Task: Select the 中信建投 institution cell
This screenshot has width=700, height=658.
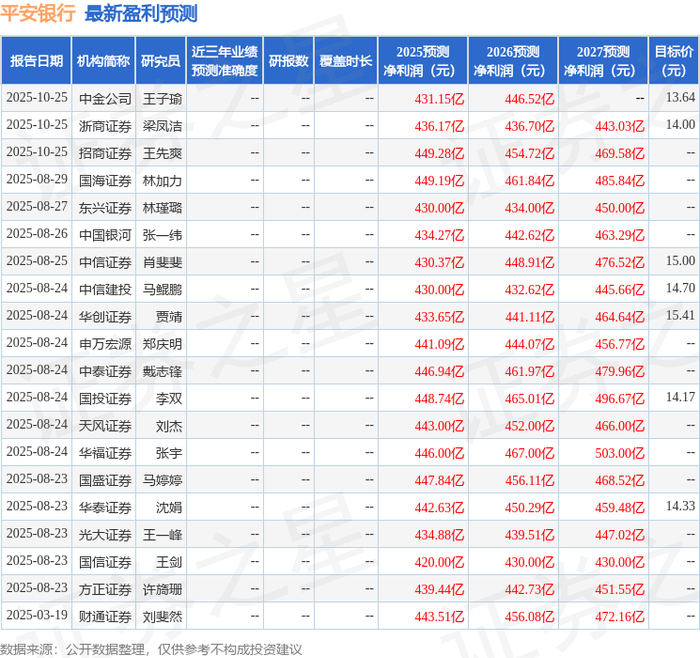Action: pyautogui.click(x=105, y=290)
